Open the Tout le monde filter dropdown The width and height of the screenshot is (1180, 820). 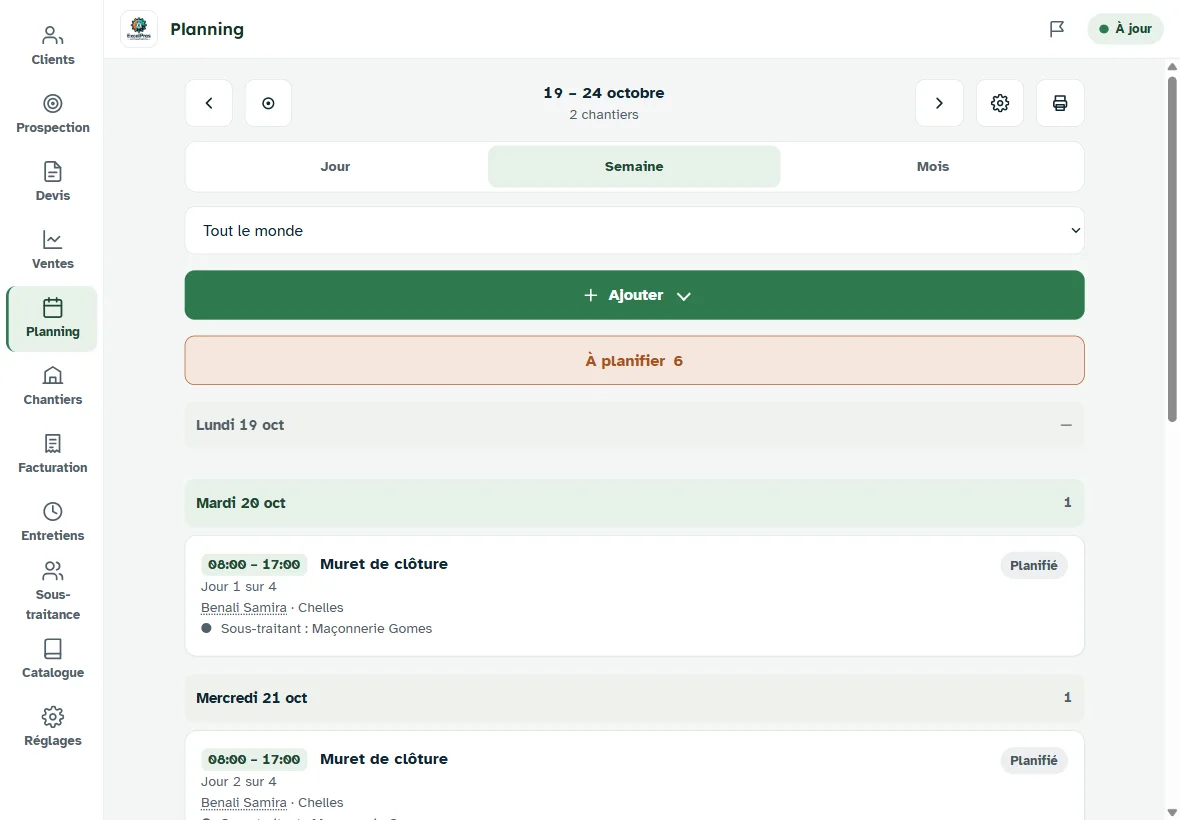634,231
